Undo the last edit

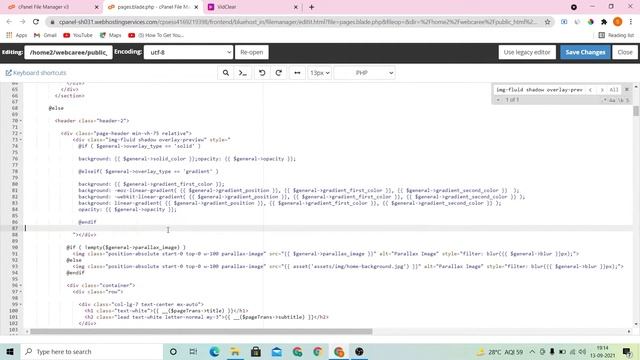(262, 73)
